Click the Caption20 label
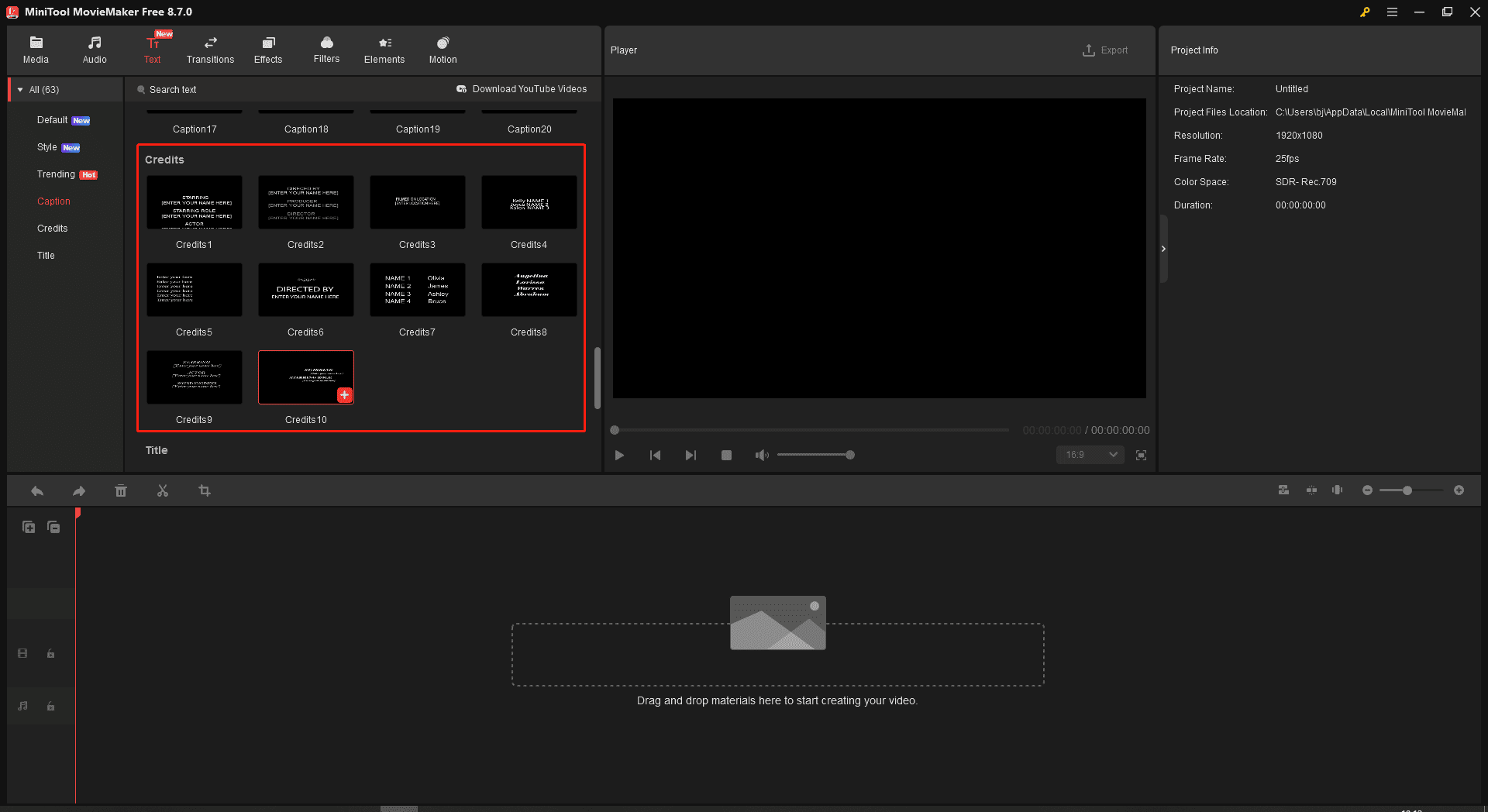The image size is (1488, 812). 529,129
